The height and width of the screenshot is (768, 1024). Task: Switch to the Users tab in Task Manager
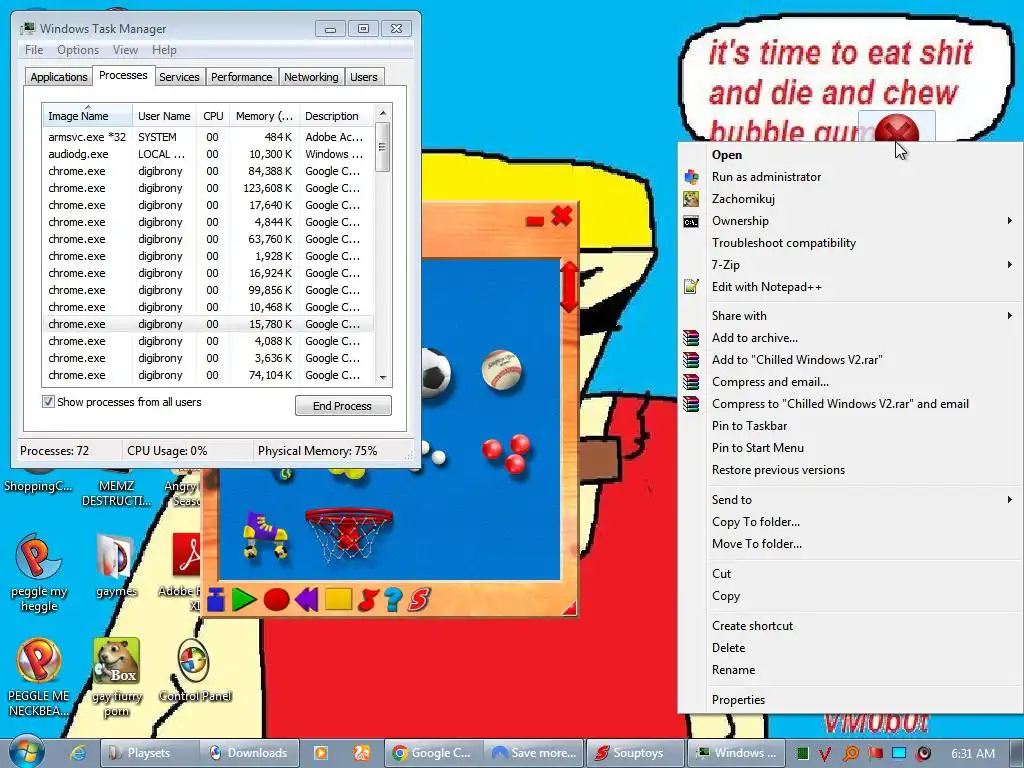coord(363,77)
